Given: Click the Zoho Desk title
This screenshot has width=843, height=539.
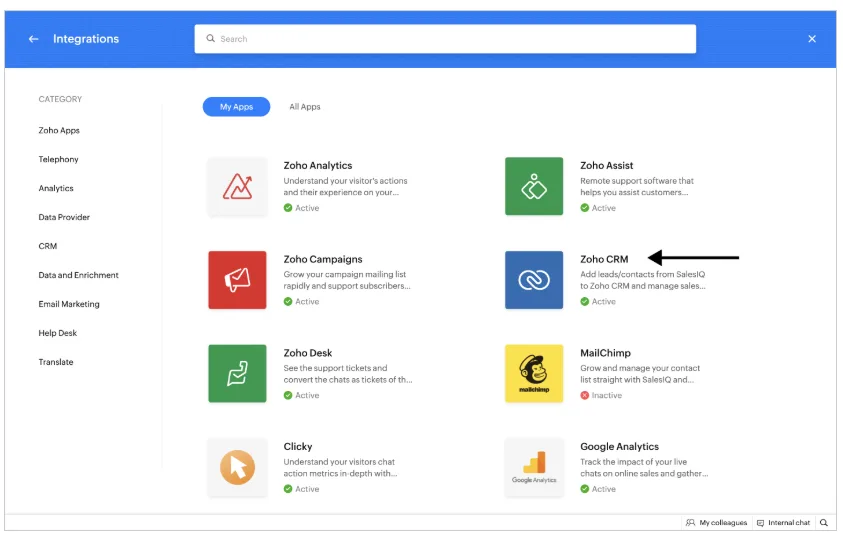Looking at the screenshot, I should (x=308, y=353).
